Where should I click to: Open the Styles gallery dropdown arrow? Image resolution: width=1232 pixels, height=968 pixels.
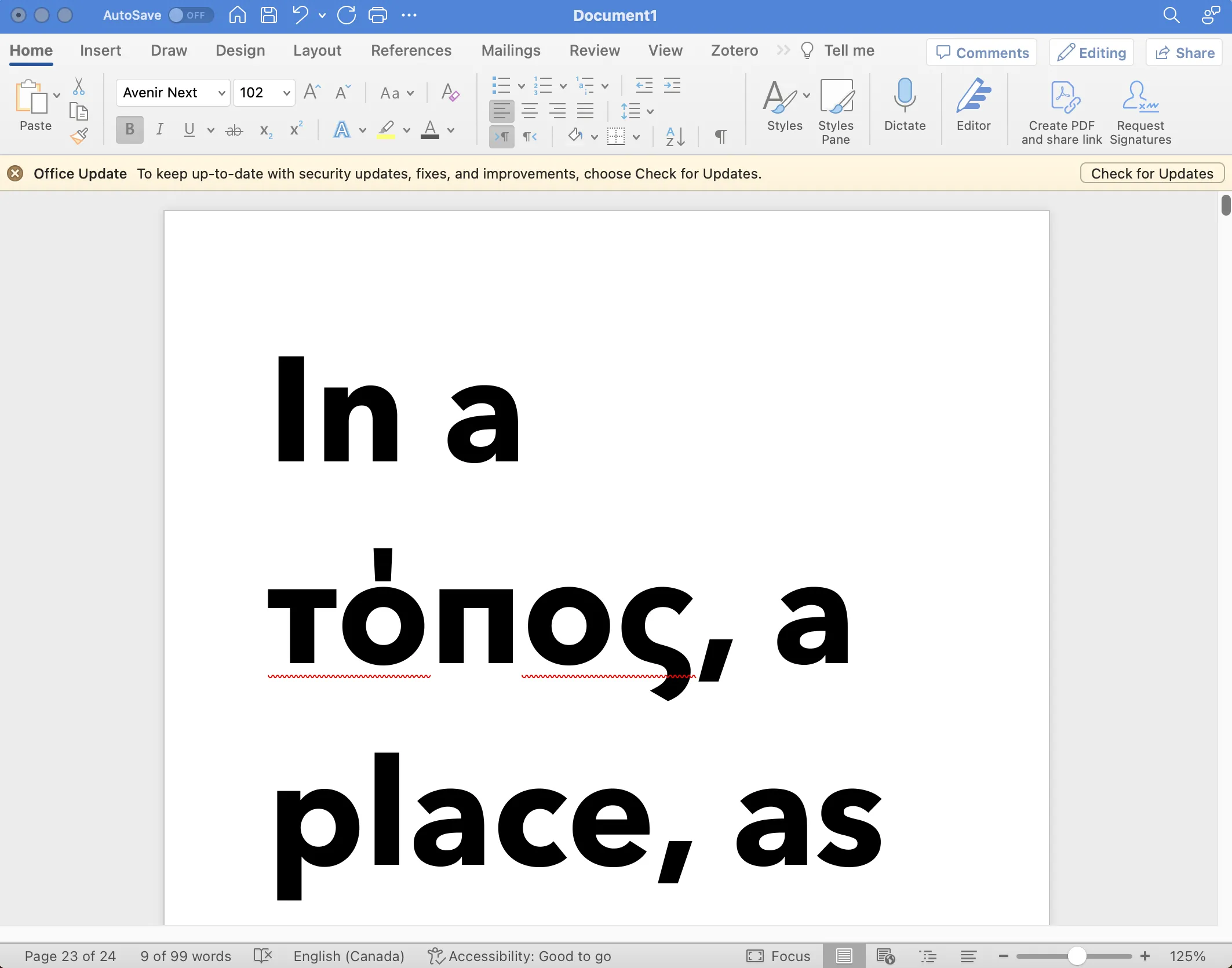pos(807,95)
